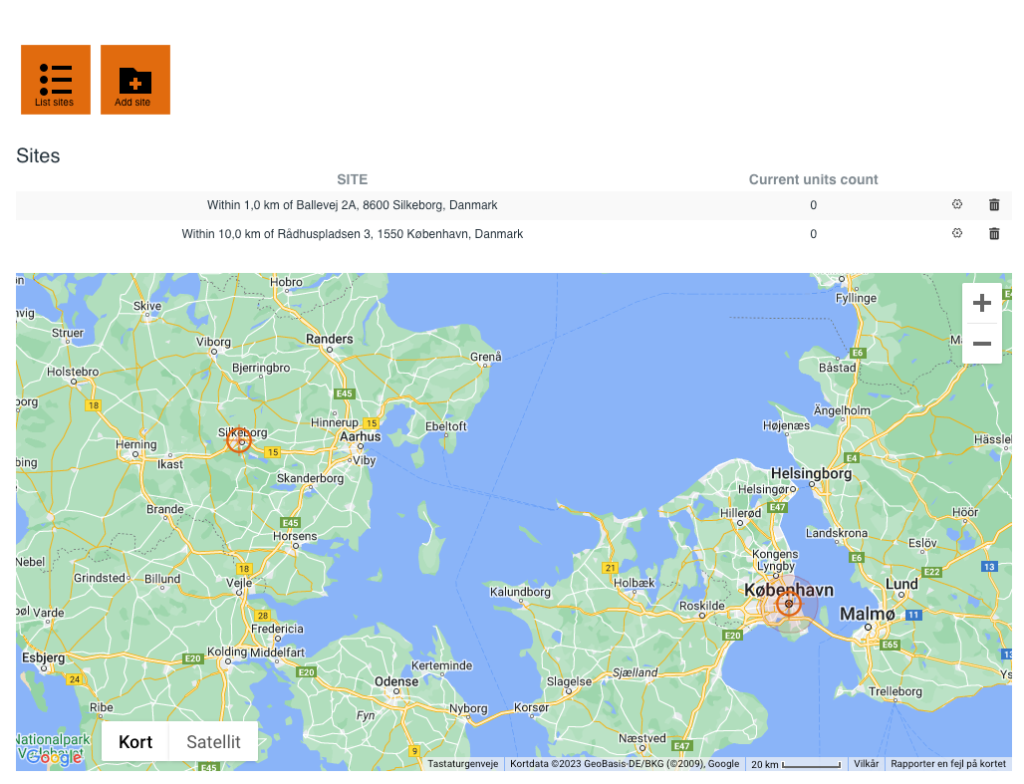
Task: Zoom in on the map
Action: click(x=981, y=303)
